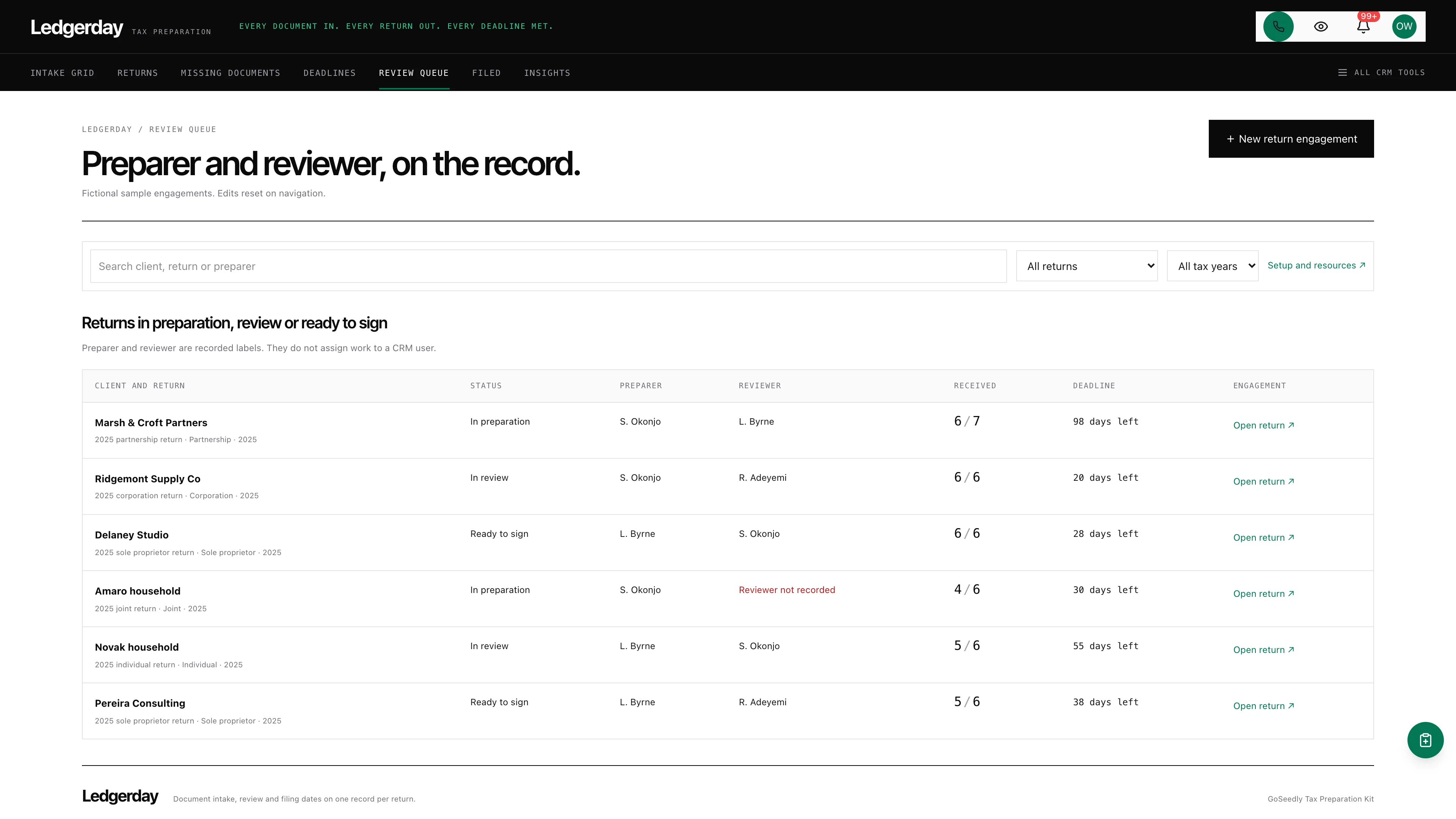The width and height of the screenshot is (1456, 819).
Task: Open return for Pereira Consulting
Action: [1263, 706]
